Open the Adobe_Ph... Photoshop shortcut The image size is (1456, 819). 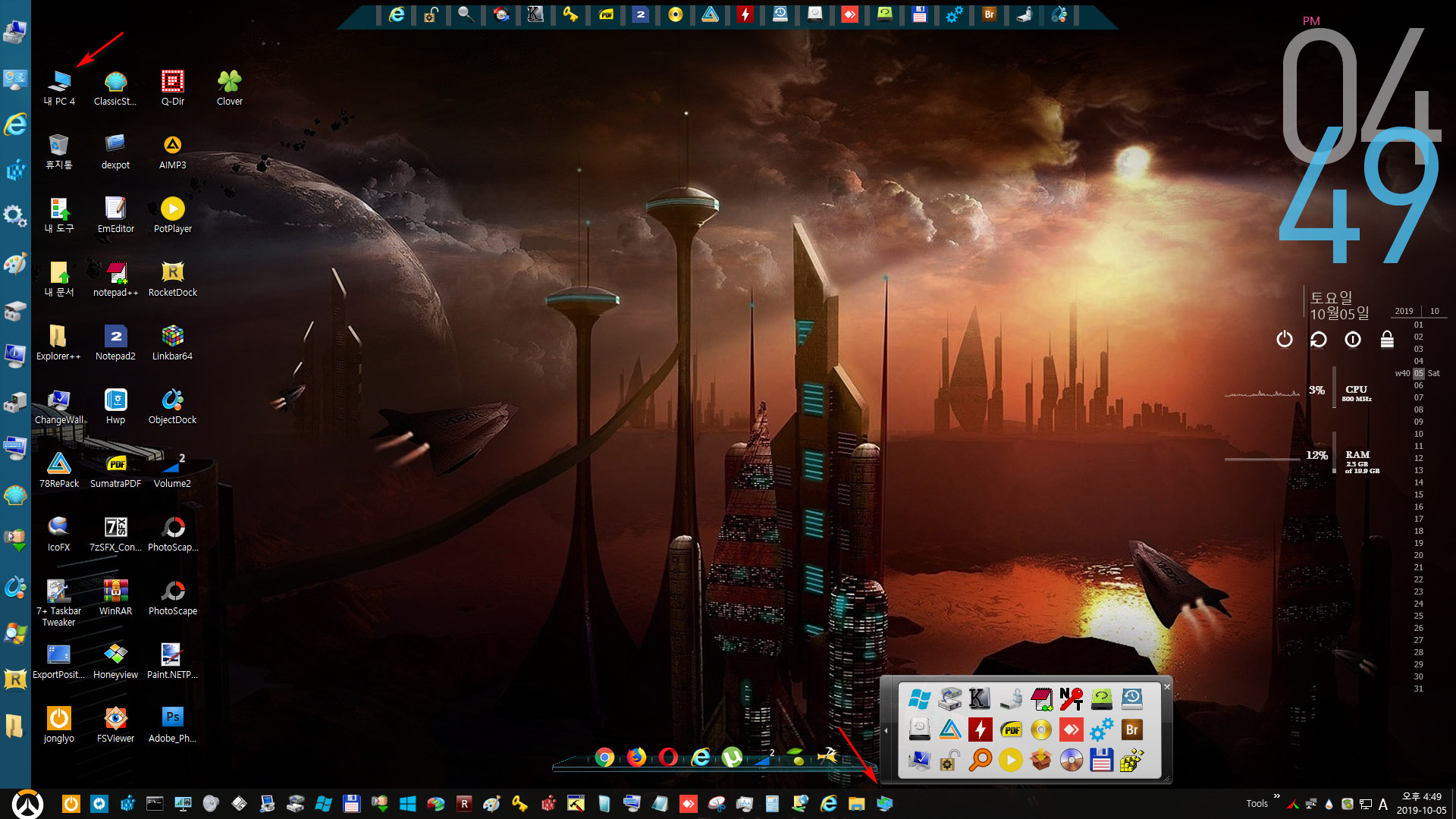[172, 724]
